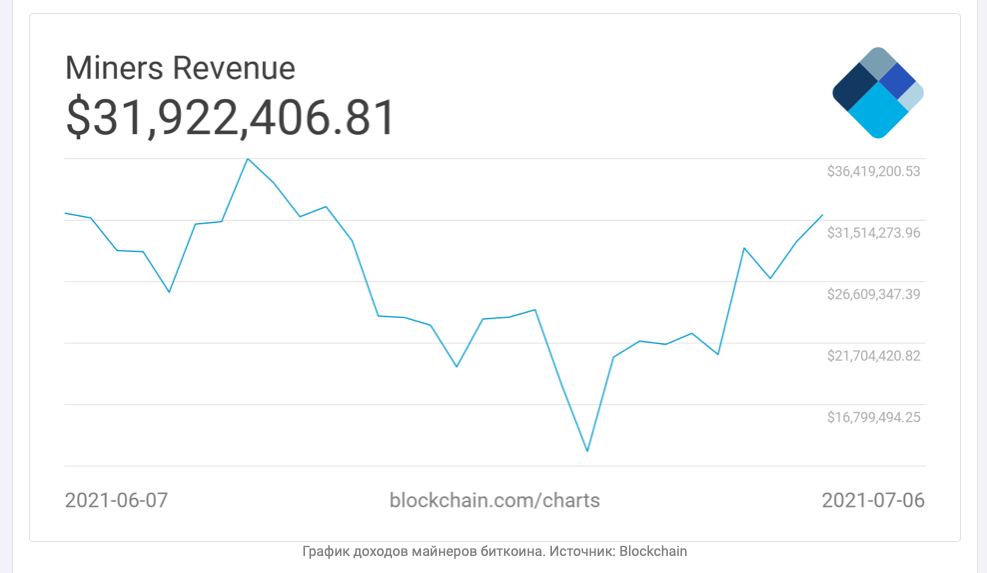Screen dimensions: 987x573
Task: Click the 2021-07-06 end date label
Action: click(873, 500)
